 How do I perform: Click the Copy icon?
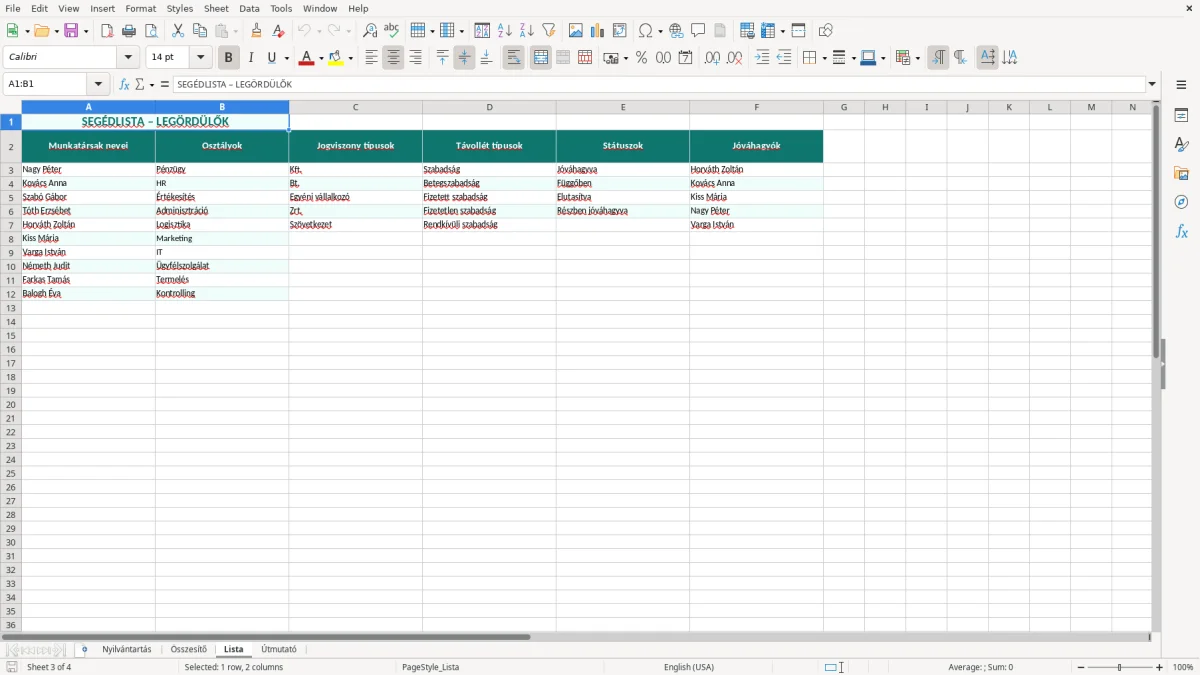point(200,31)
